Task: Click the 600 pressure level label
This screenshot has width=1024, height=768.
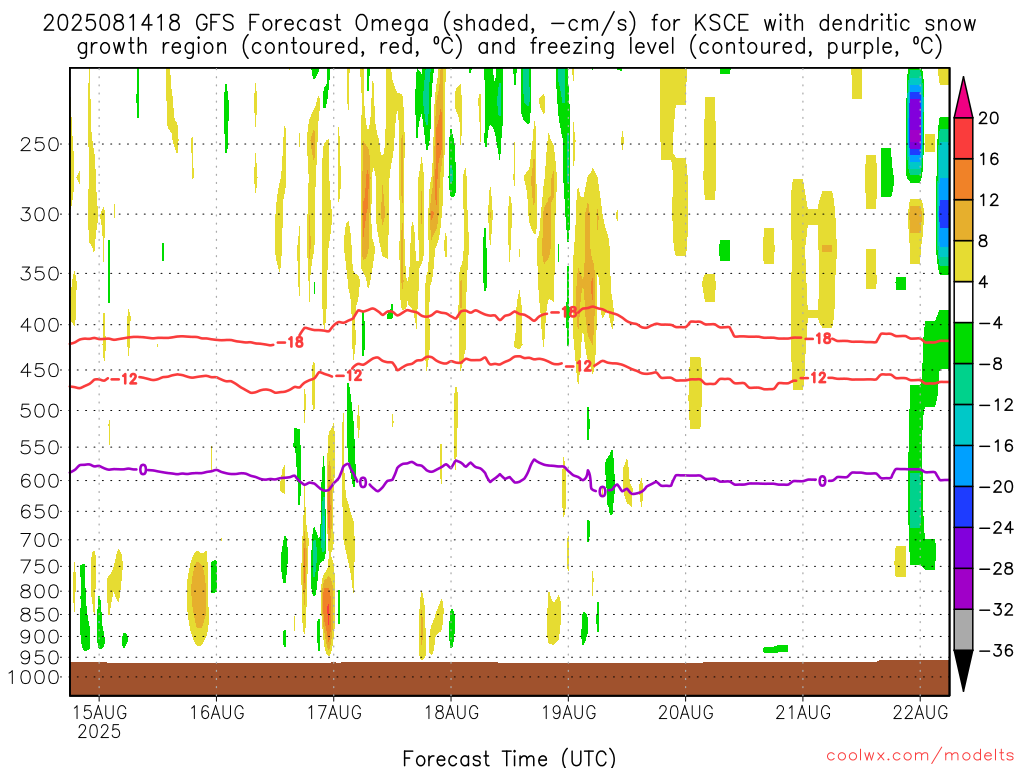Action: (x=39, y=481)
